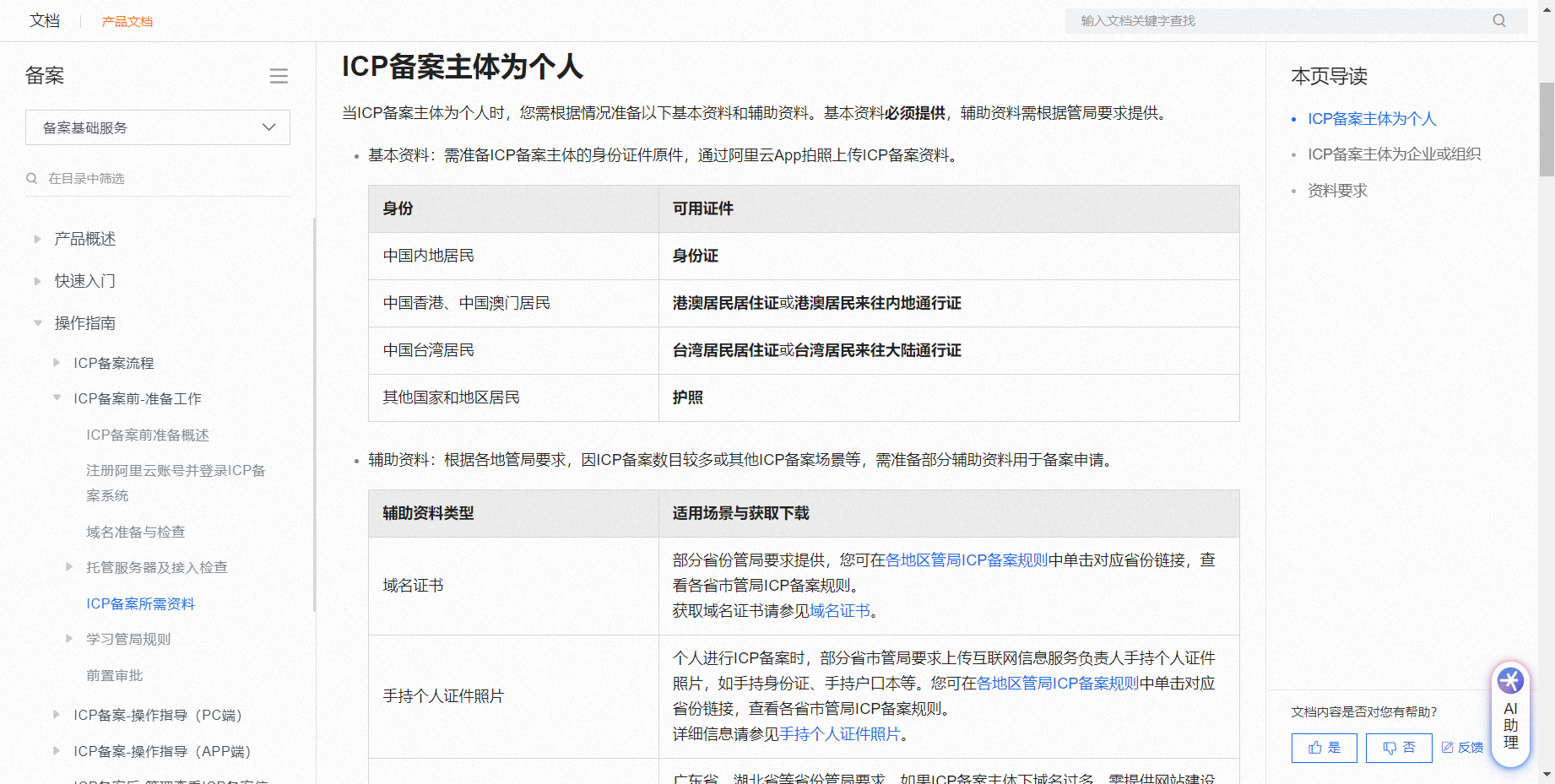Expand the 产品概述 tree item
The image size is (1555, 784).
click(37, 239)
